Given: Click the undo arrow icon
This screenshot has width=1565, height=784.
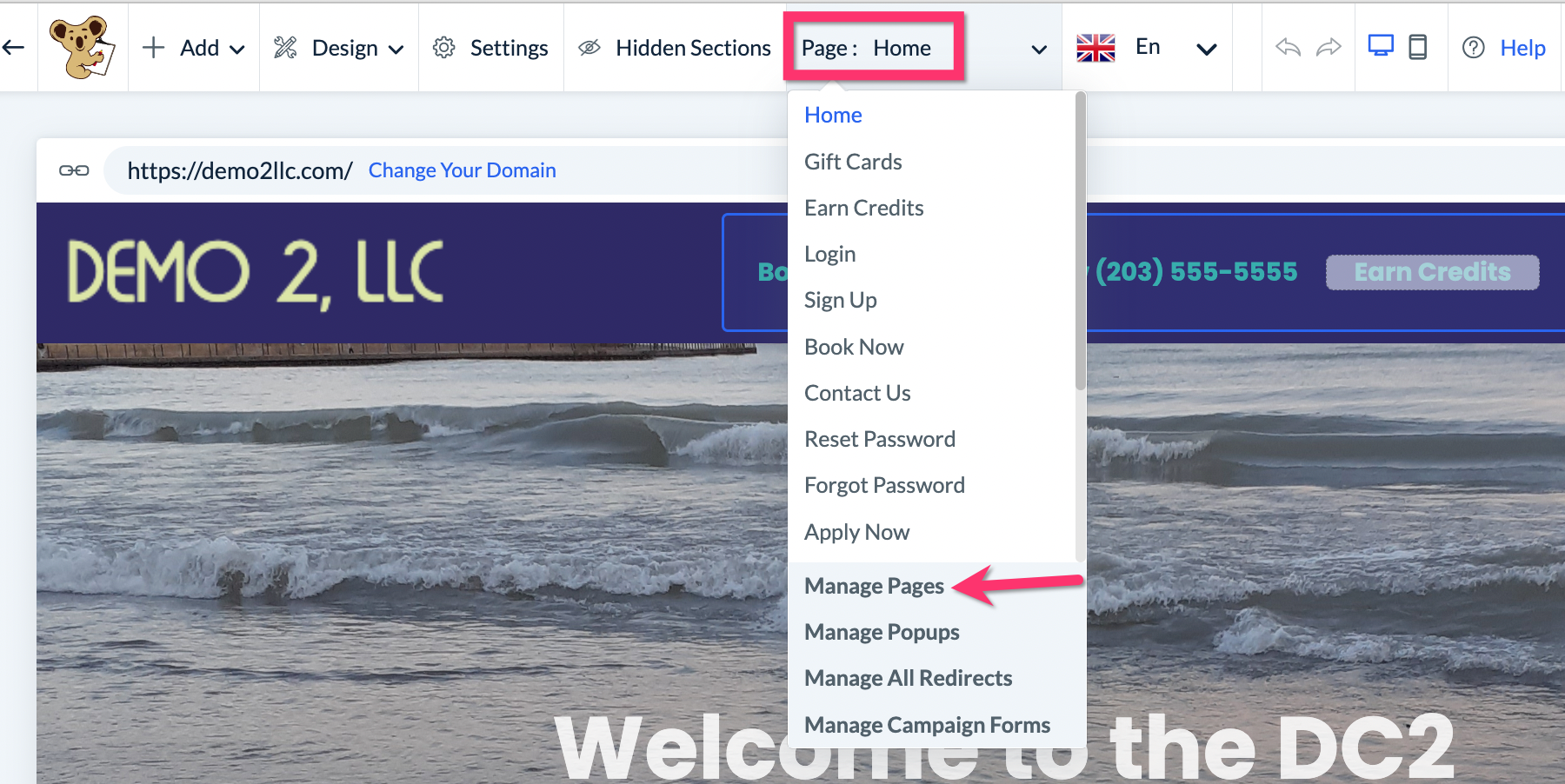Looking at the screenshot, I should [x=1288, y=47].
